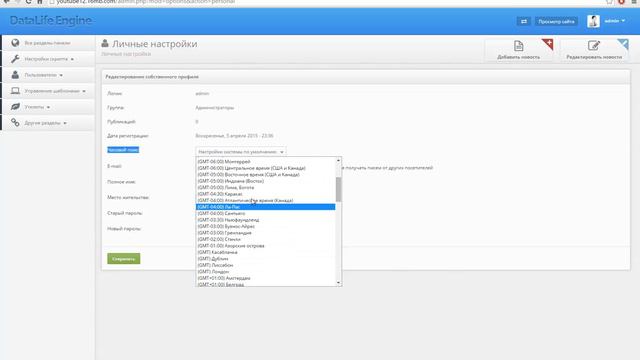Click the admin avatar picture
Screen dimensions: 640x360
tap(593, 21)
